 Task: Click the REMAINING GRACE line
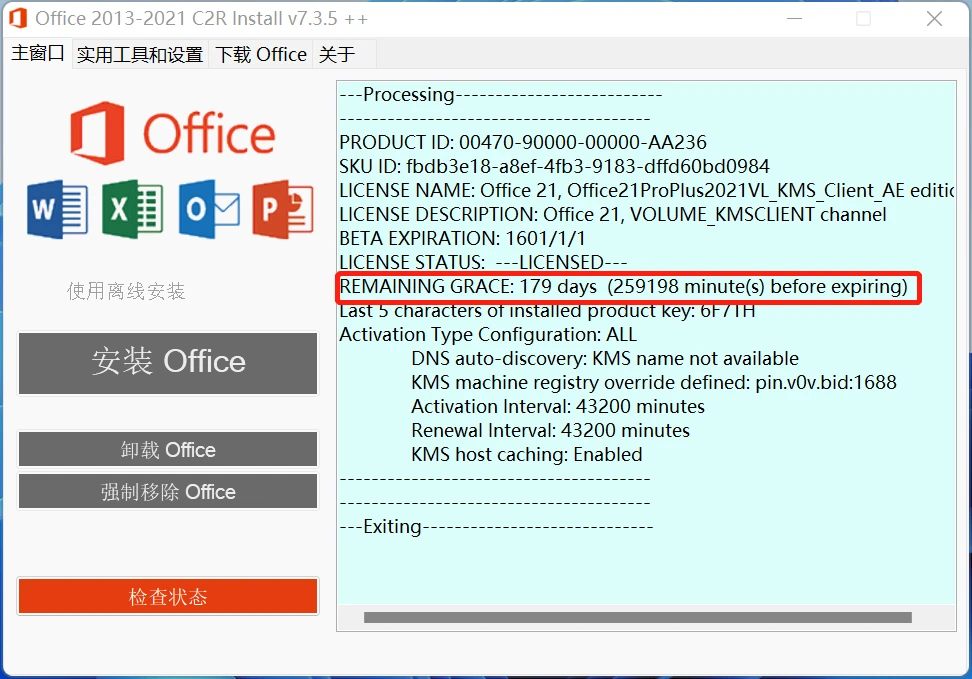623,286
